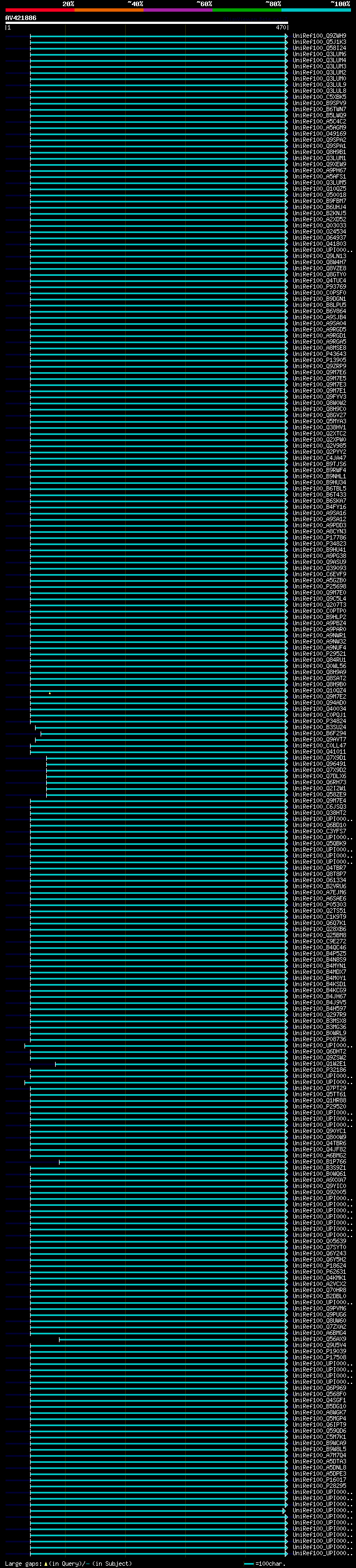Click the label UniRef100_Q5J1K3
Viewport: 356px width, 1568px height.
319,42
